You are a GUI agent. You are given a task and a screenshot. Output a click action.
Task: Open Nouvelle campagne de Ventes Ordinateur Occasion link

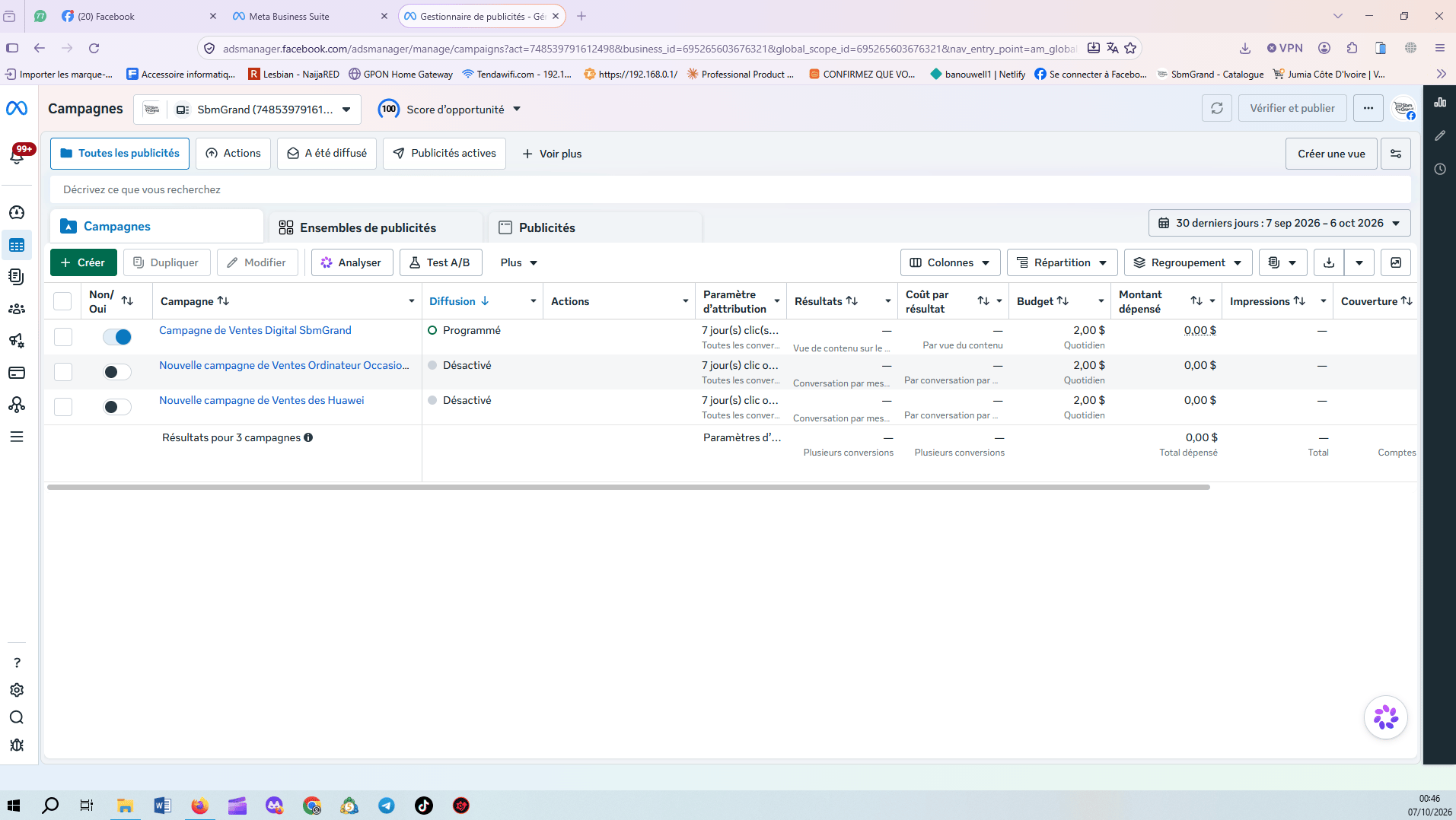[x=284, y=365]
